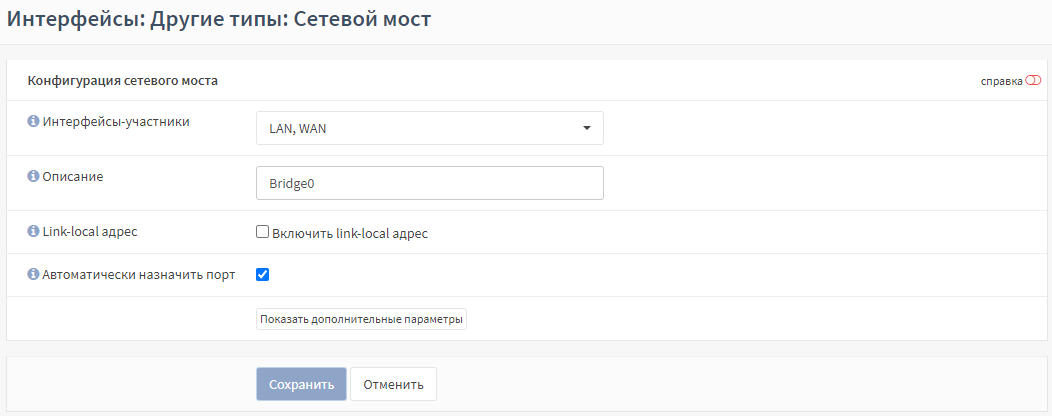Click the Интерфейсы-участники field label
The height and width of the screenshot is (416, 1052).
point(116,122)
